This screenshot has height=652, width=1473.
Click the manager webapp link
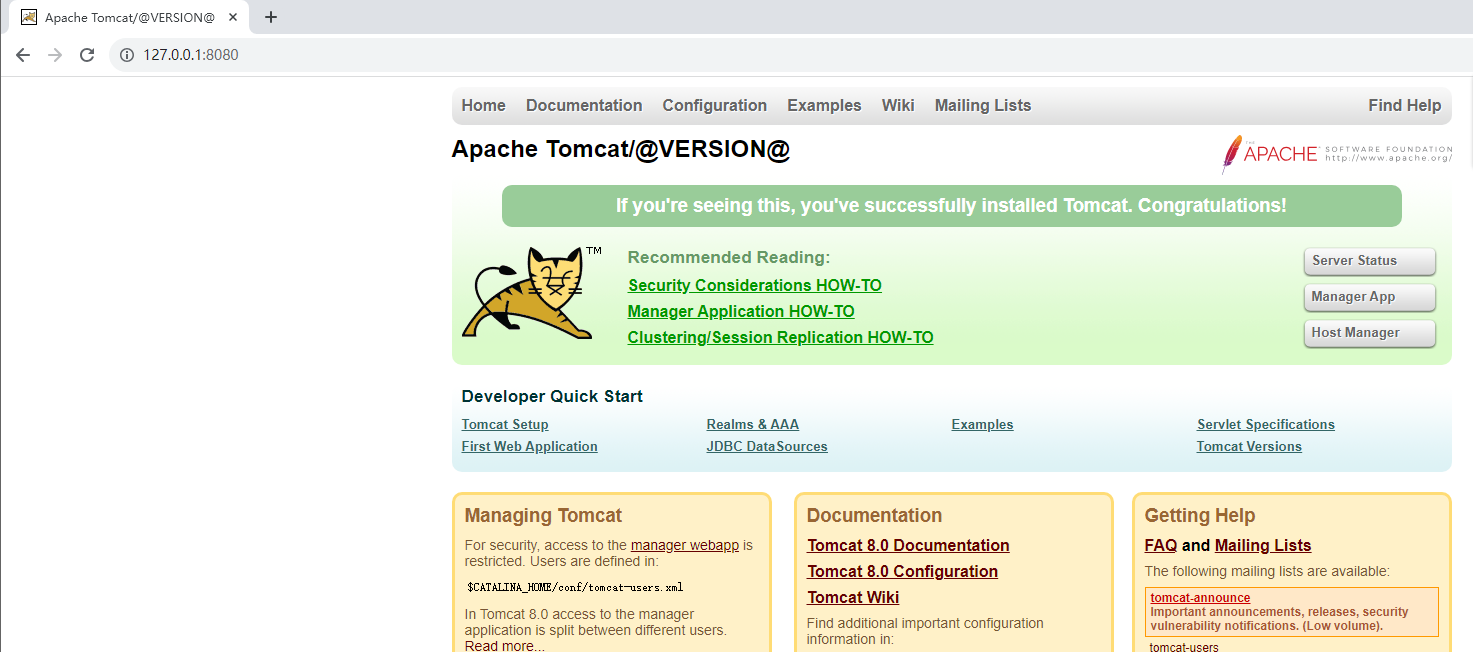(x=685, y=545)
